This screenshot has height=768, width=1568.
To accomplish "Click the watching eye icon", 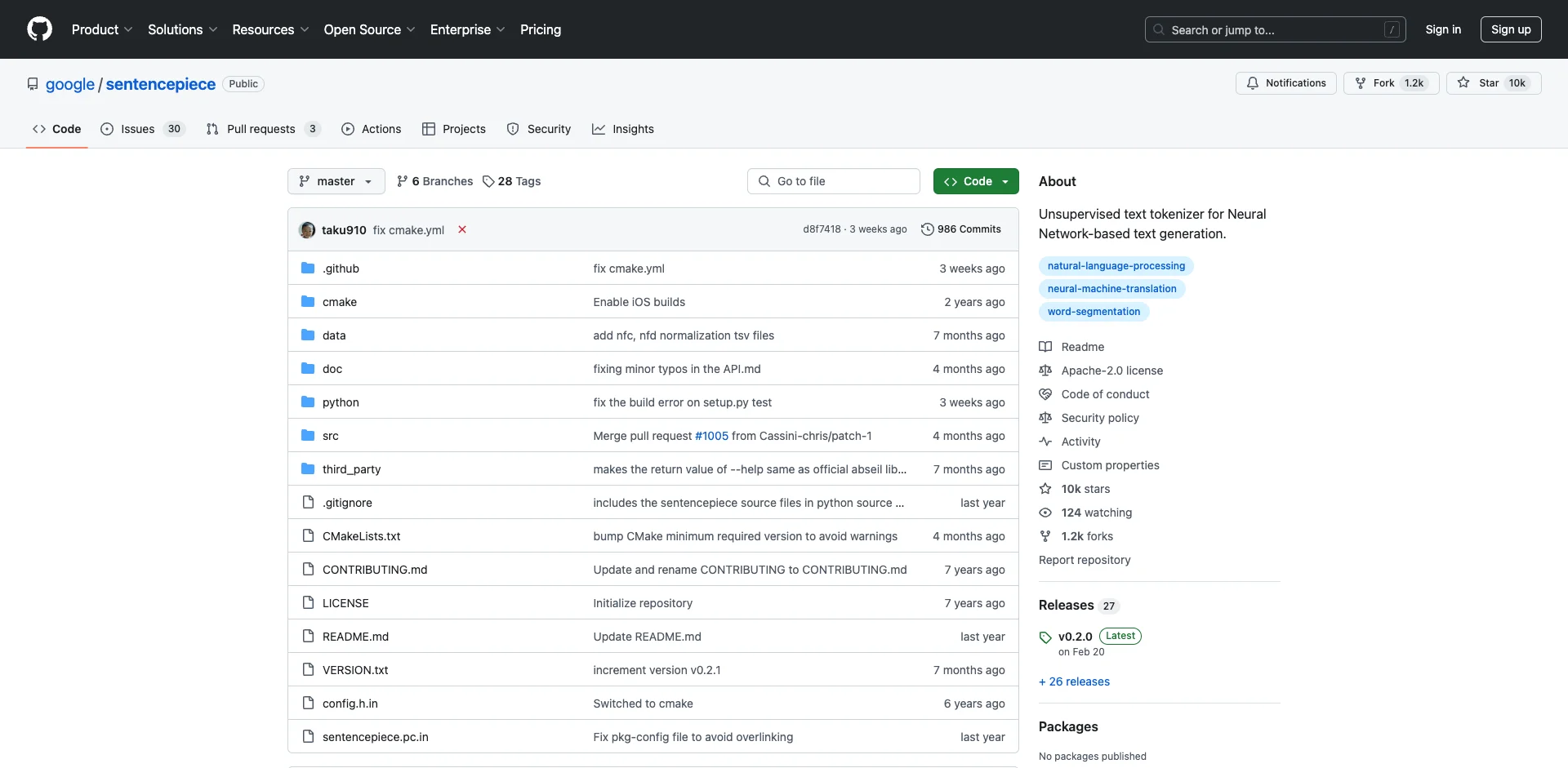I will click(x=1045, y=513).
